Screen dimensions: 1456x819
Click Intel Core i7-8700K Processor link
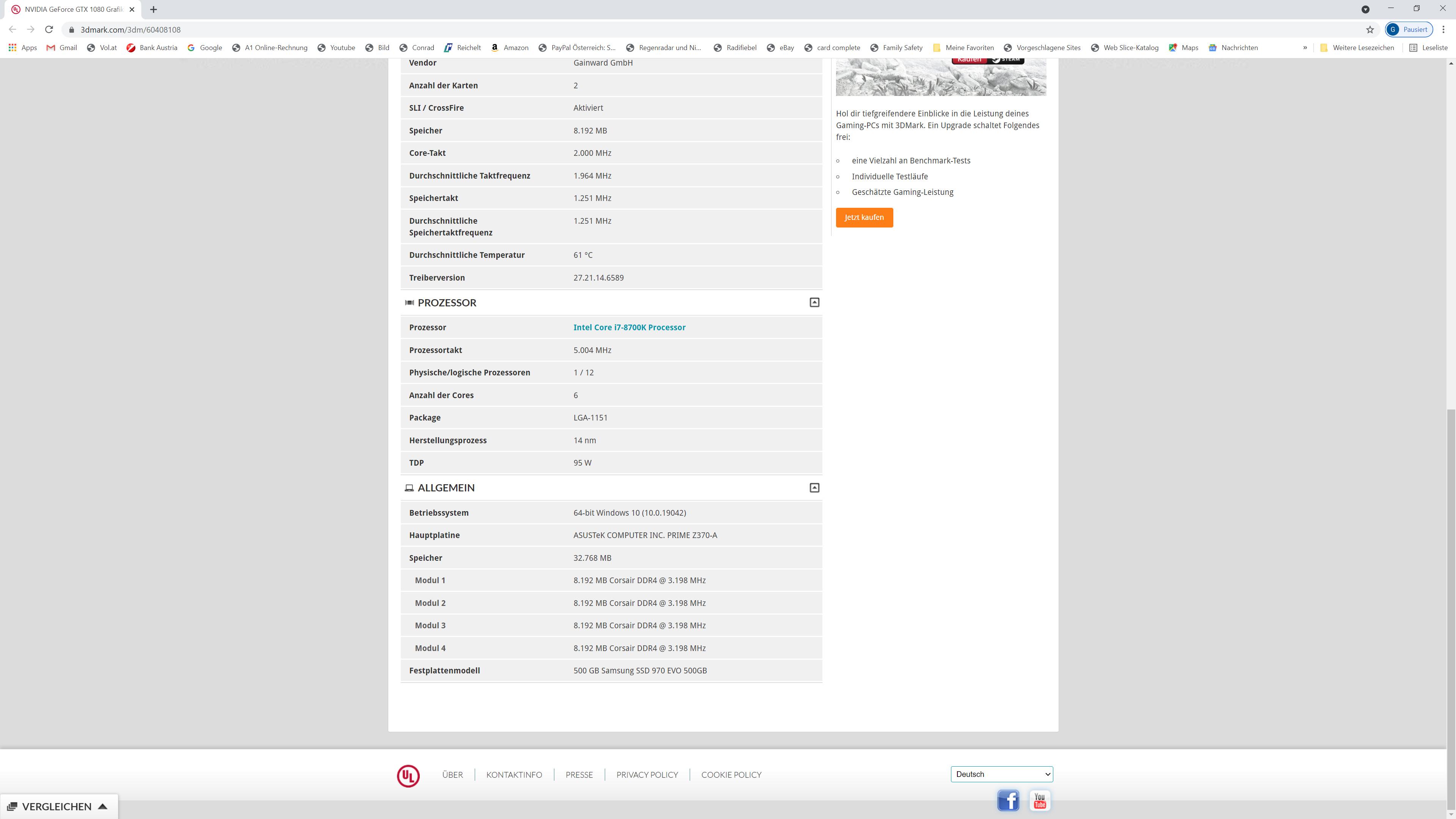pos(629,327)
